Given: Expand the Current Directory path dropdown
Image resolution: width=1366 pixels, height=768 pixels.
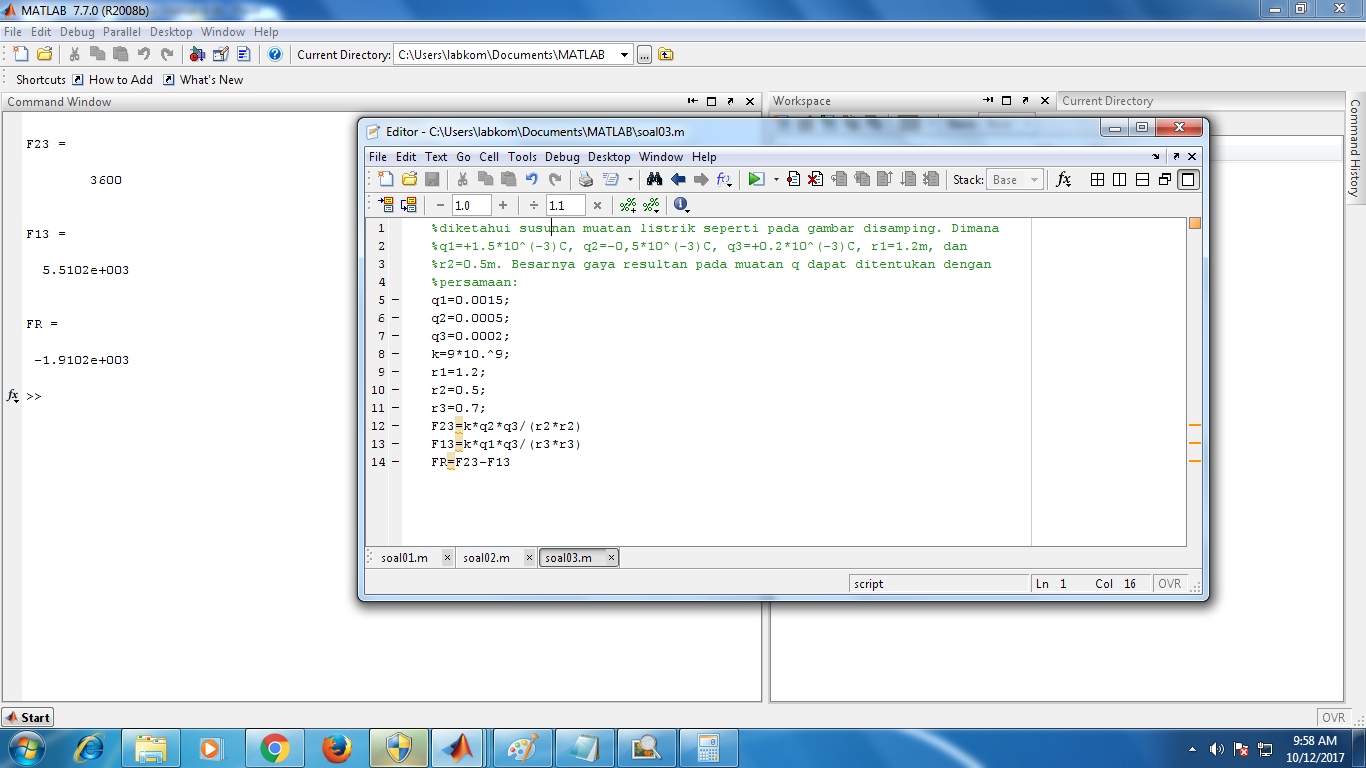Looking at the screenshot, I should (x=624, y=54).
